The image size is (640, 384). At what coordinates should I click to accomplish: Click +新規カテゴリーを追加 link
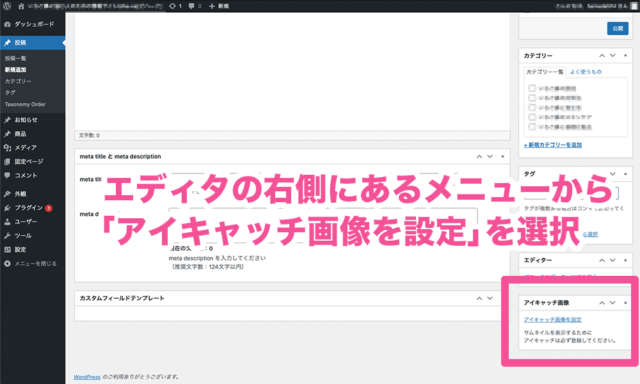pyautogui.click(x=553, y=145)
